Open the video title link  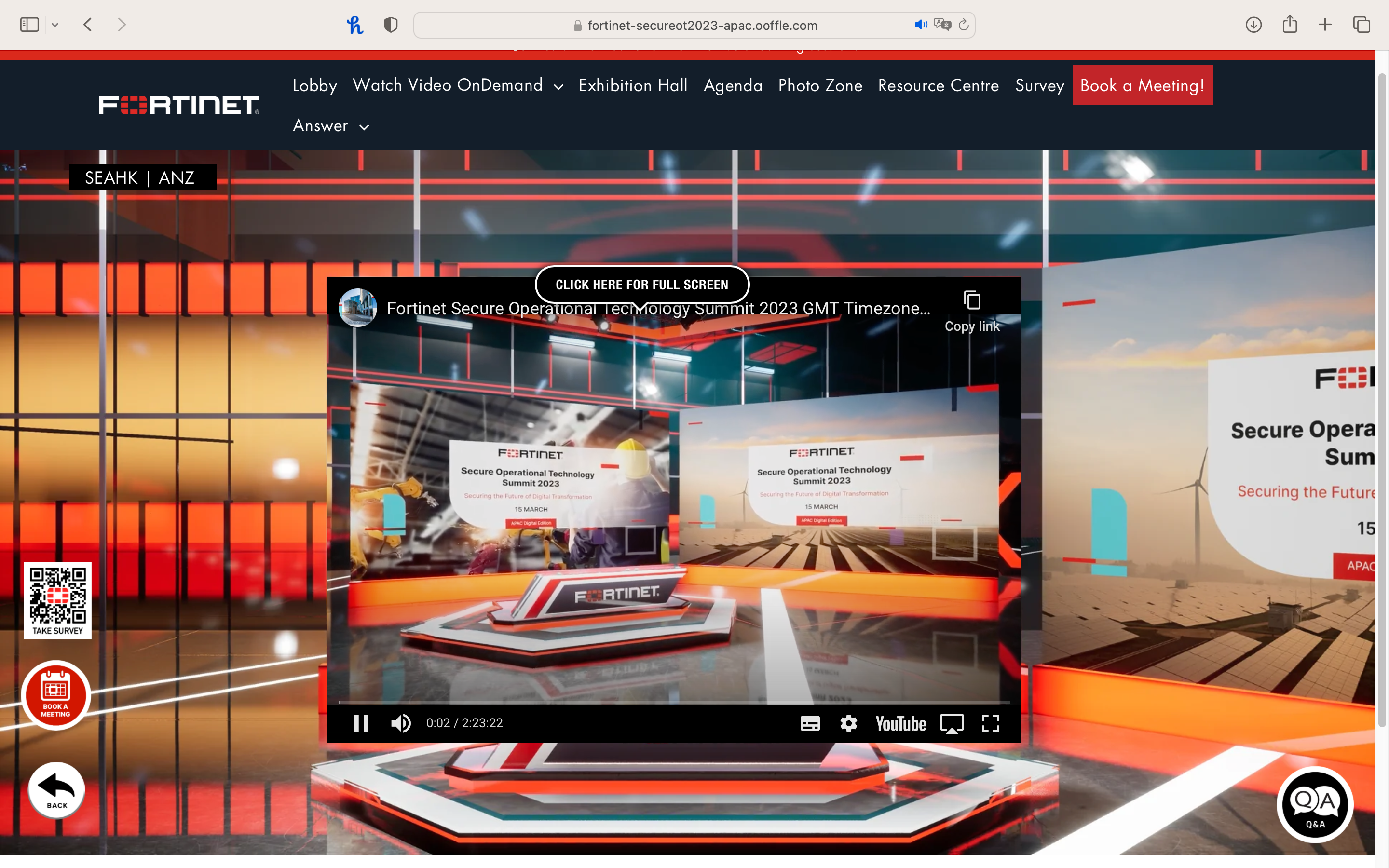coord(658,308)
